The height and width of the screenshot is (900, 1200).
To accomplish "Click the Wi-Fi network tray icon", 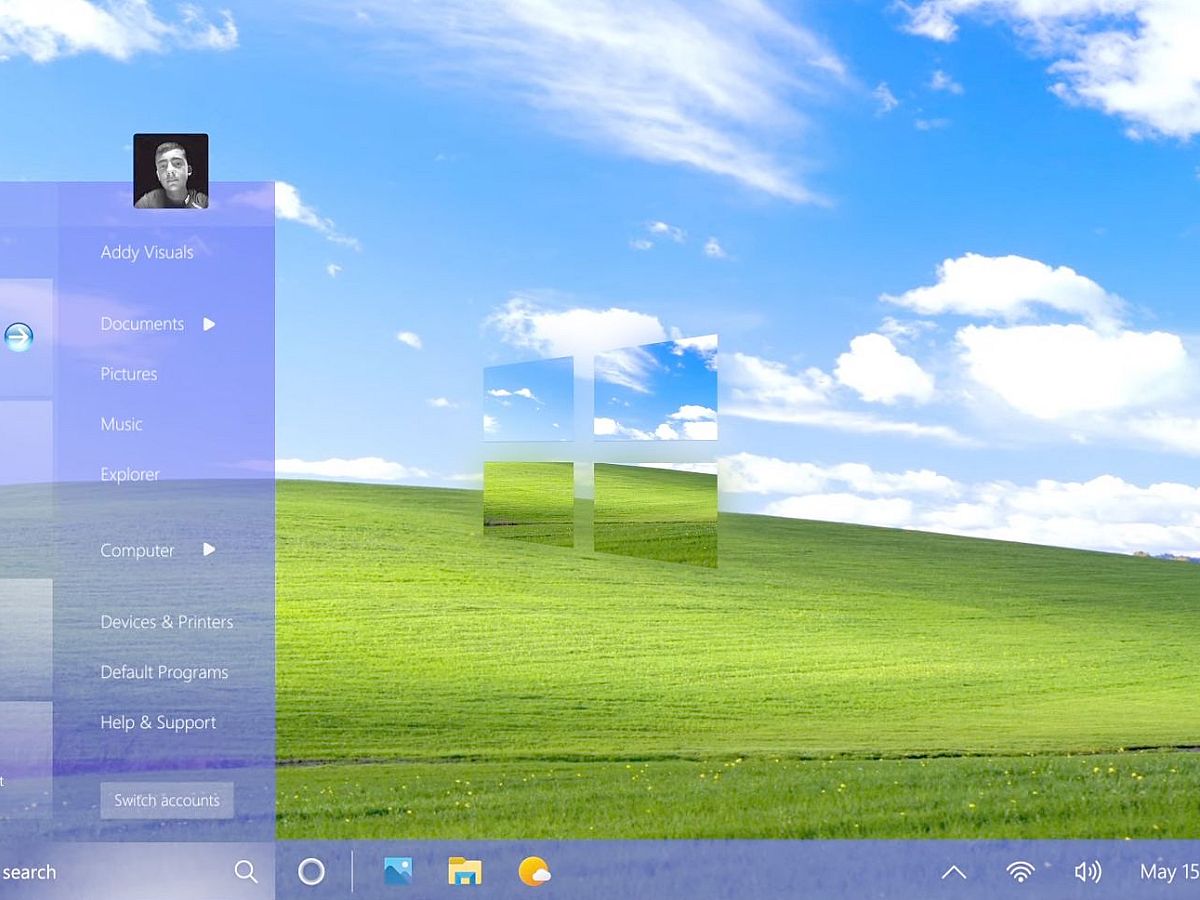I will click(x=1020, y=872).
